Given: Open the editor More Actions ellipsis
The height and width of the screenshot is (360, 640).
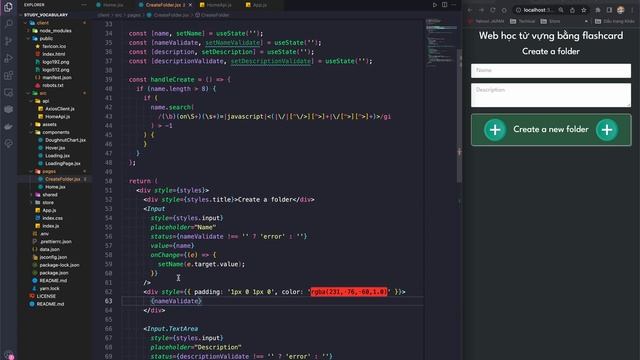Looking at the screenshot, I should (453, 5).
